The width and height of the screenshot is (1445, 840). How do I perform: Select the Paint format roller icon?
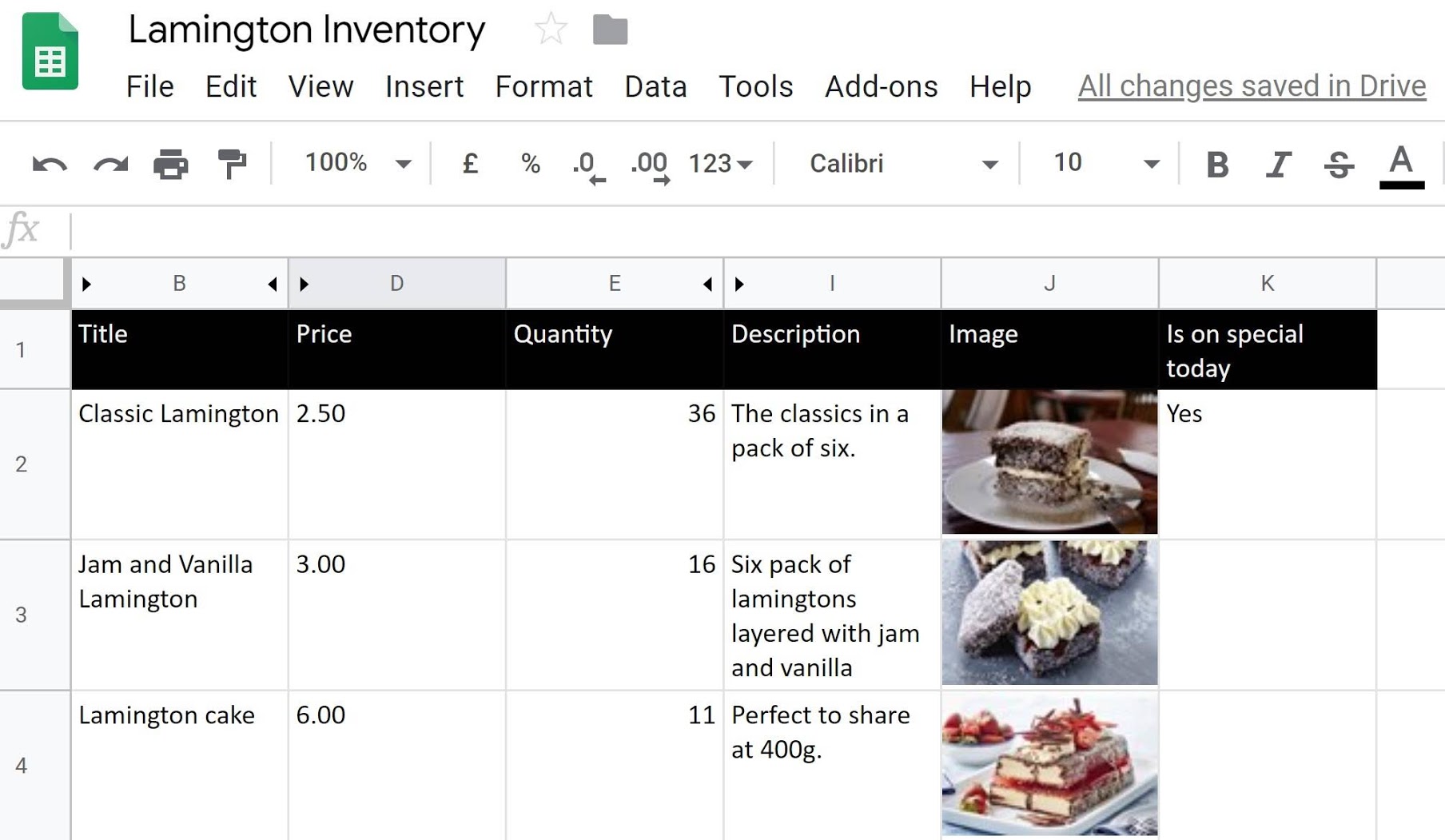(232, 164)
